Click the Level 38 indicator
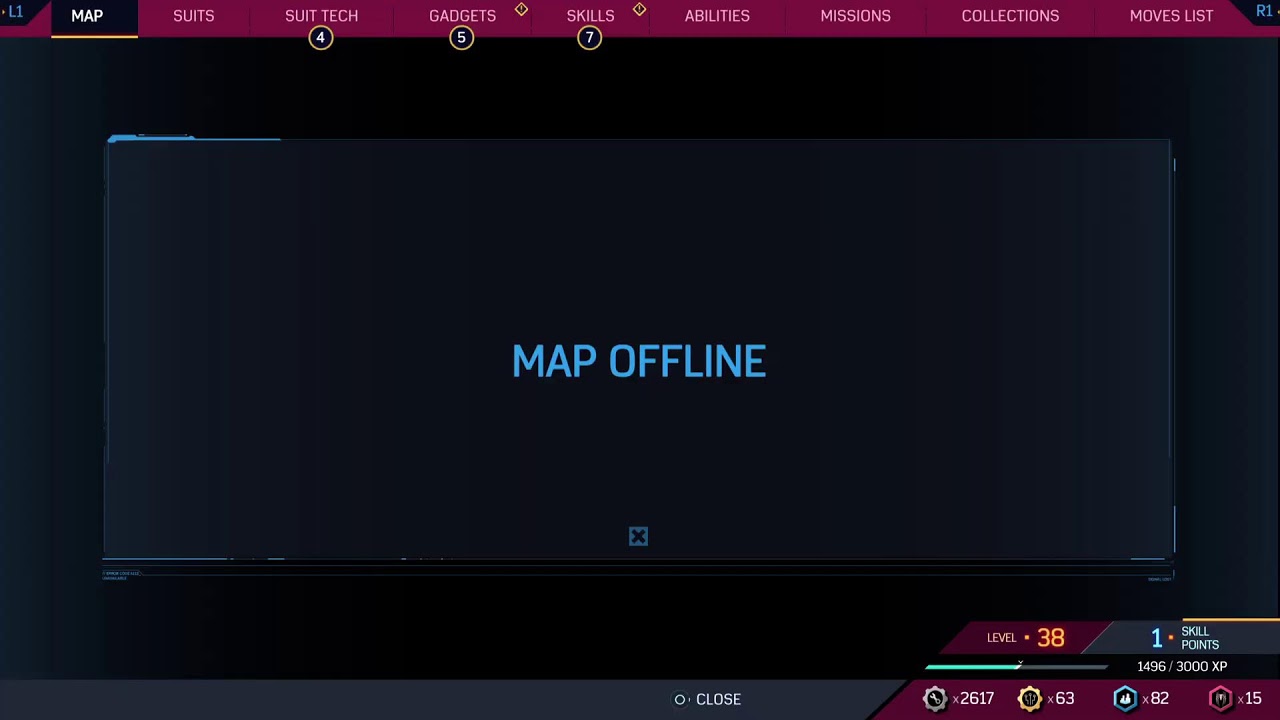Screen dimensions: 1280x720 pyautogui.click(x=1026, y=638)
